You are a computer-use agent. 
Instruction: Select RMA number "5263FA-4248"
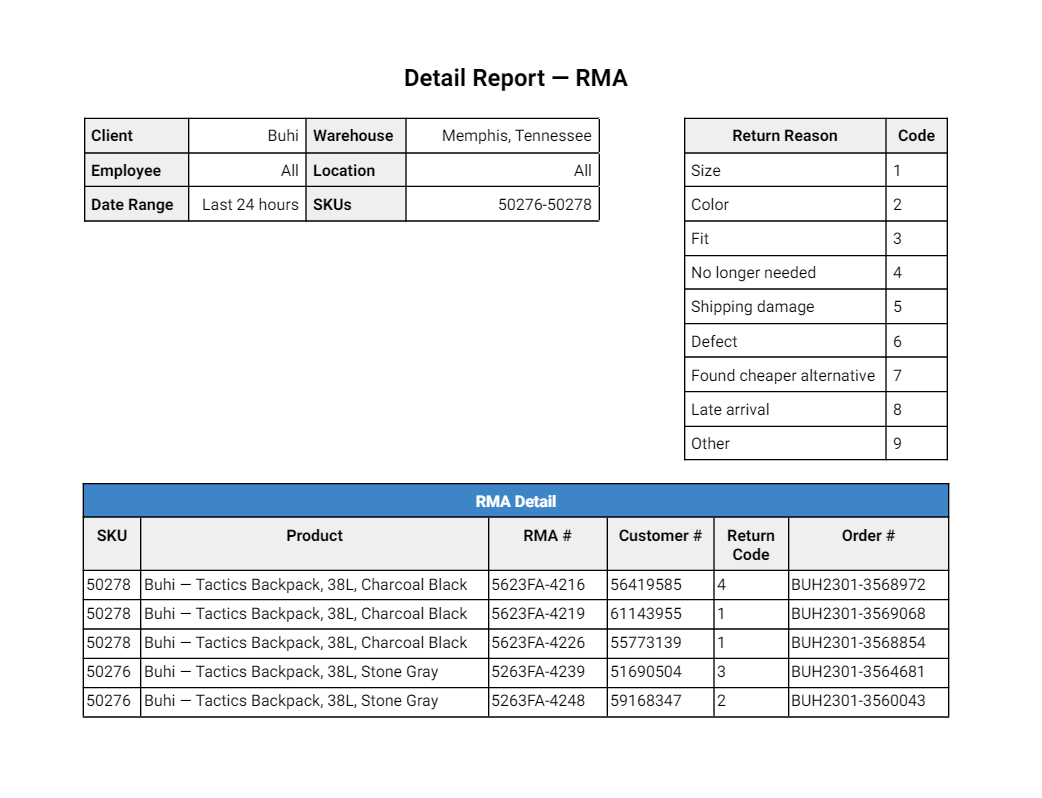tap(538, 700)
